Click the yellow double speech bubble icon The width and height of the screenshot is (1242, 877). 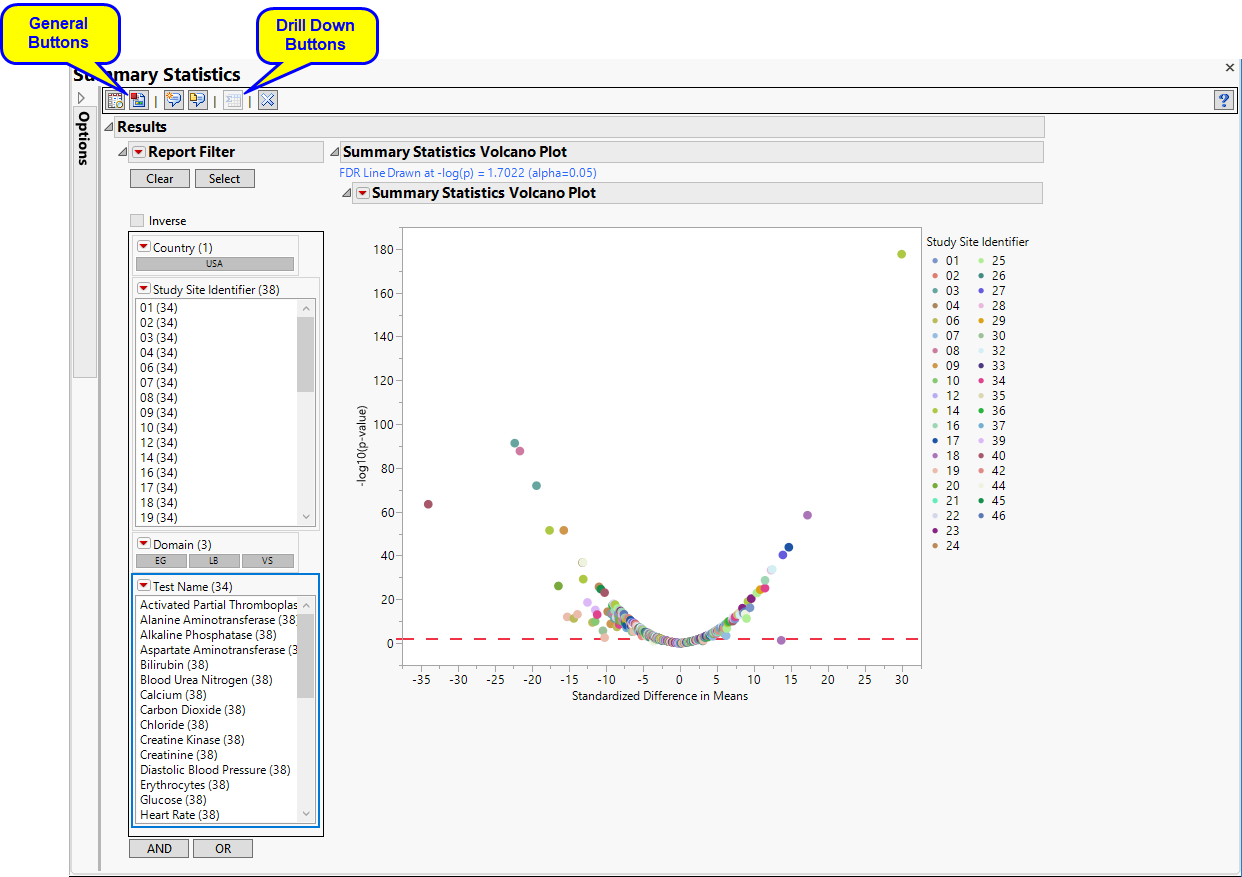point(197,100)
